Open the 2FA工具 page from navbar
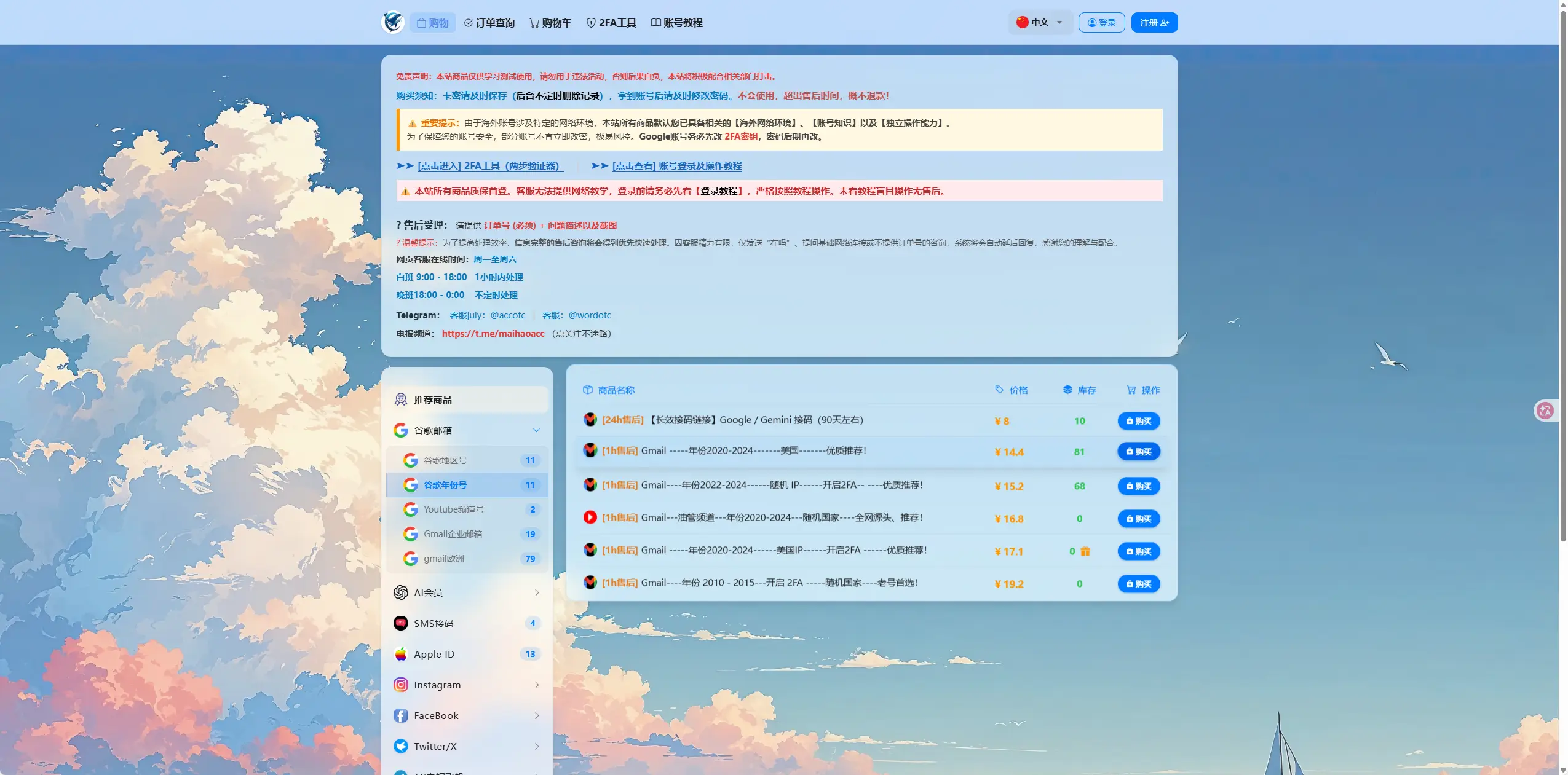 point(611,23)
